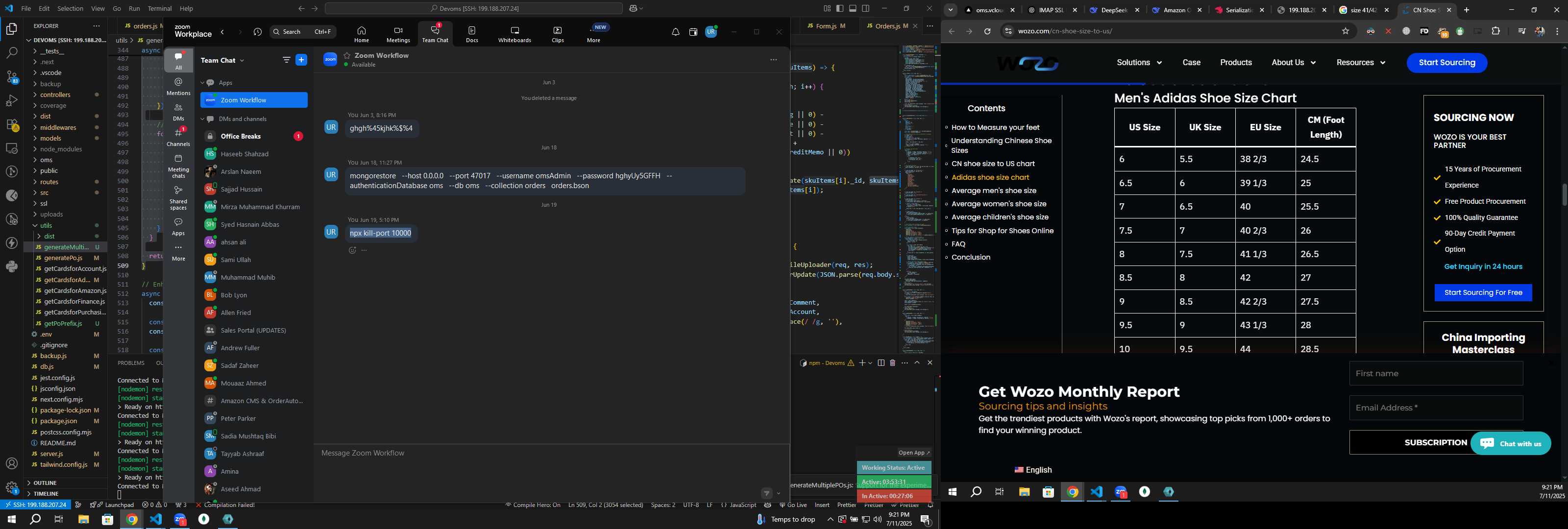Image resolution: width=1568 pixels, height=529 pixels.
Task: Kill terminal with trash icon
Action: (892, 363)
